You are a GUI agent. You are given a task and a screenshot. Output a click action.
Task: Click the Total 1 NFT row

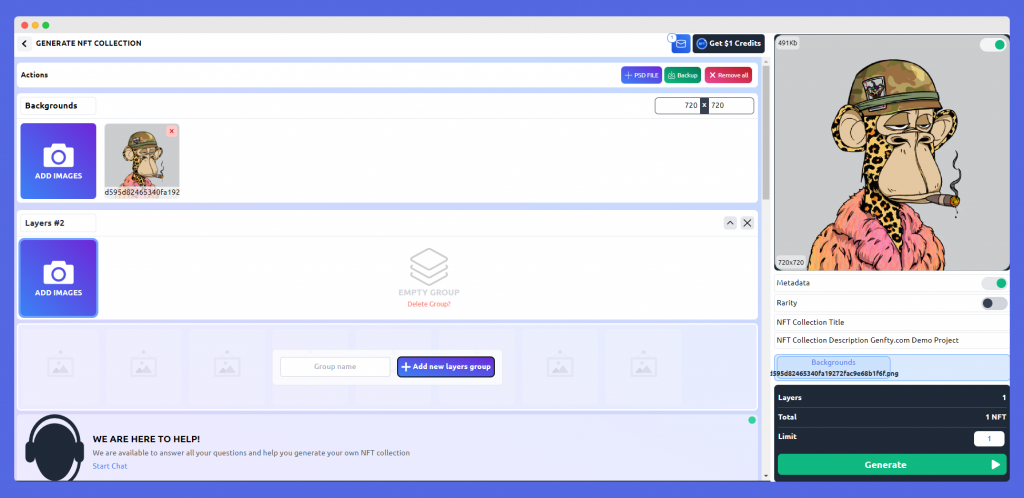[x=892, y=417]
